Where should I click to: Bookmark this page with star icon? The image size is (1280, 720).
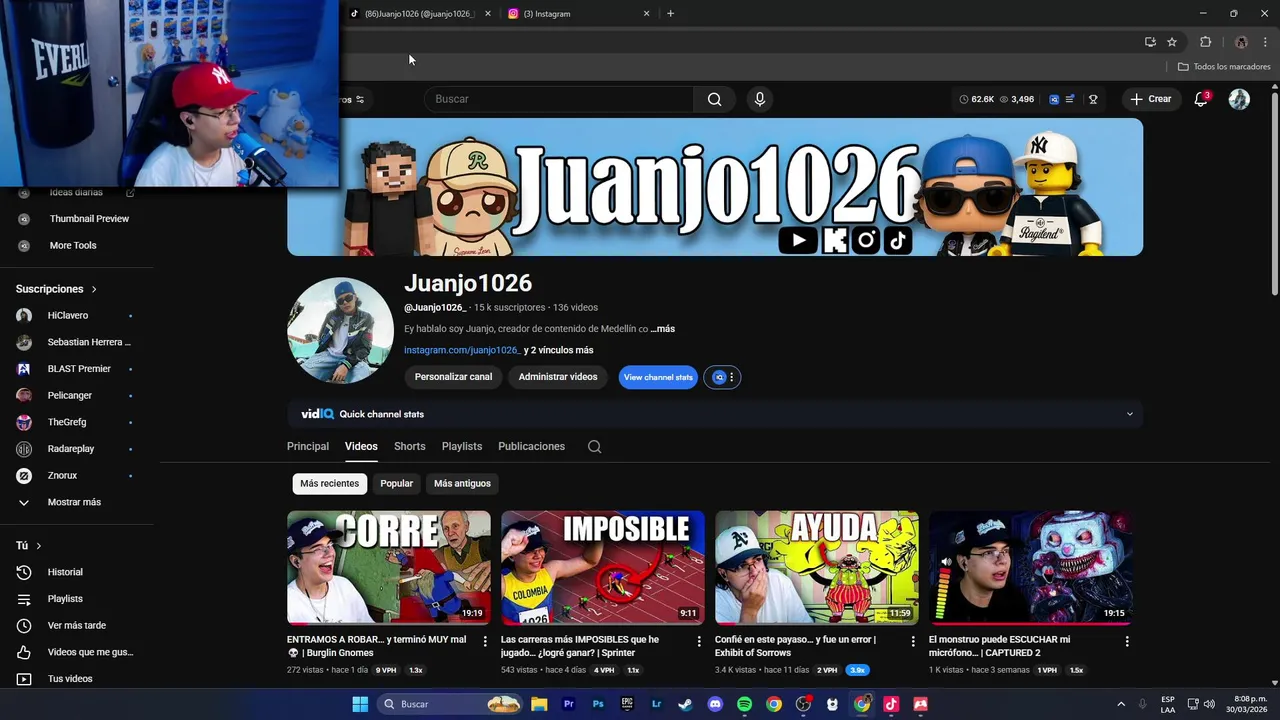(x=1172, y=42)
